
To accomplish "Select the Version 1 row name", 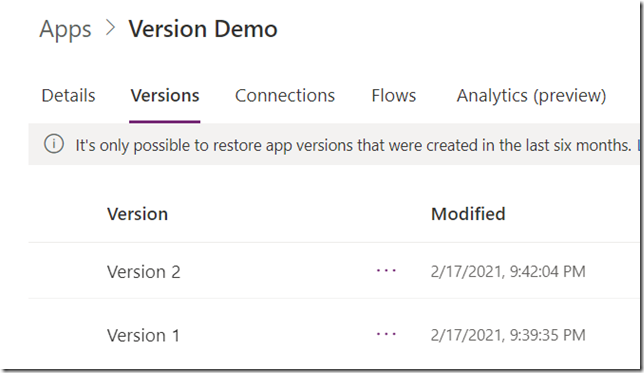I will pos(143,336).
